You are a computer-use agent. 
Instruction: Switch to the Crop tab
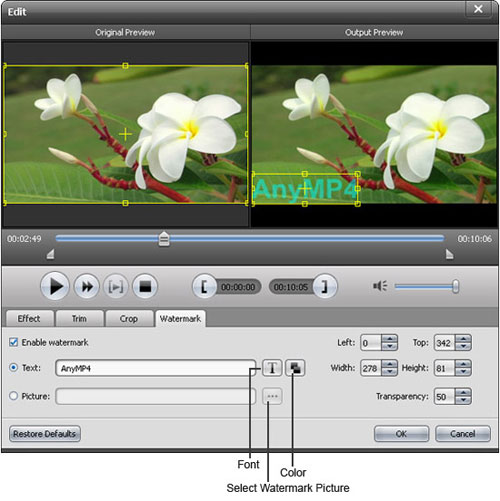(x=129, y=319)
